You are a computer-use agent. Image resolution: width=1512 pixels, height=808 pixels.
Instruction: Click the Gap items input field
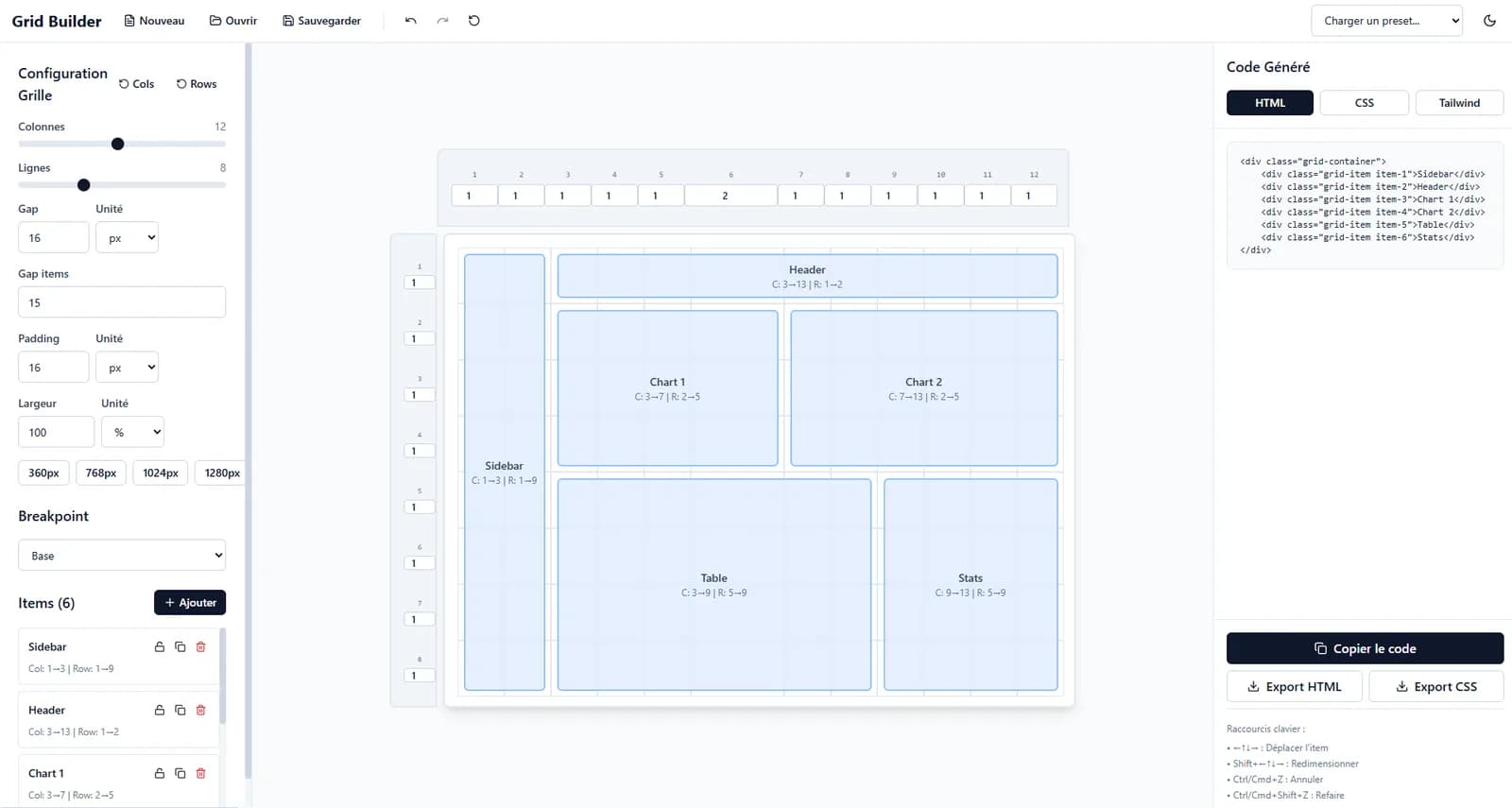(x=122, y=302)
